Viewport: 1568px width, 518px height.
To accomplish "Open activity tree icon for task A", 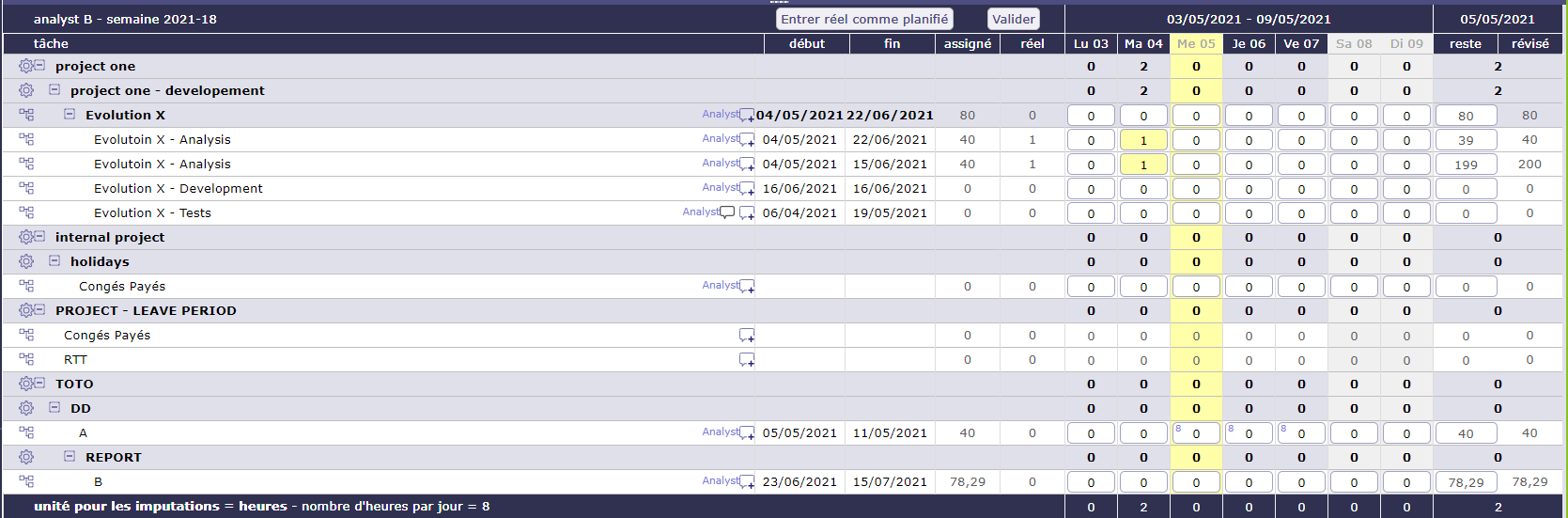I will pyautogui.click(x=26, y=432).
